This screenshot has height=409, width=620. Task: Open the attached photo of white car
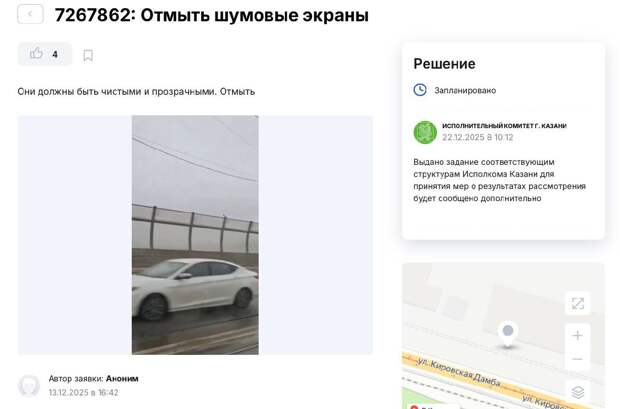coord(195,235)
